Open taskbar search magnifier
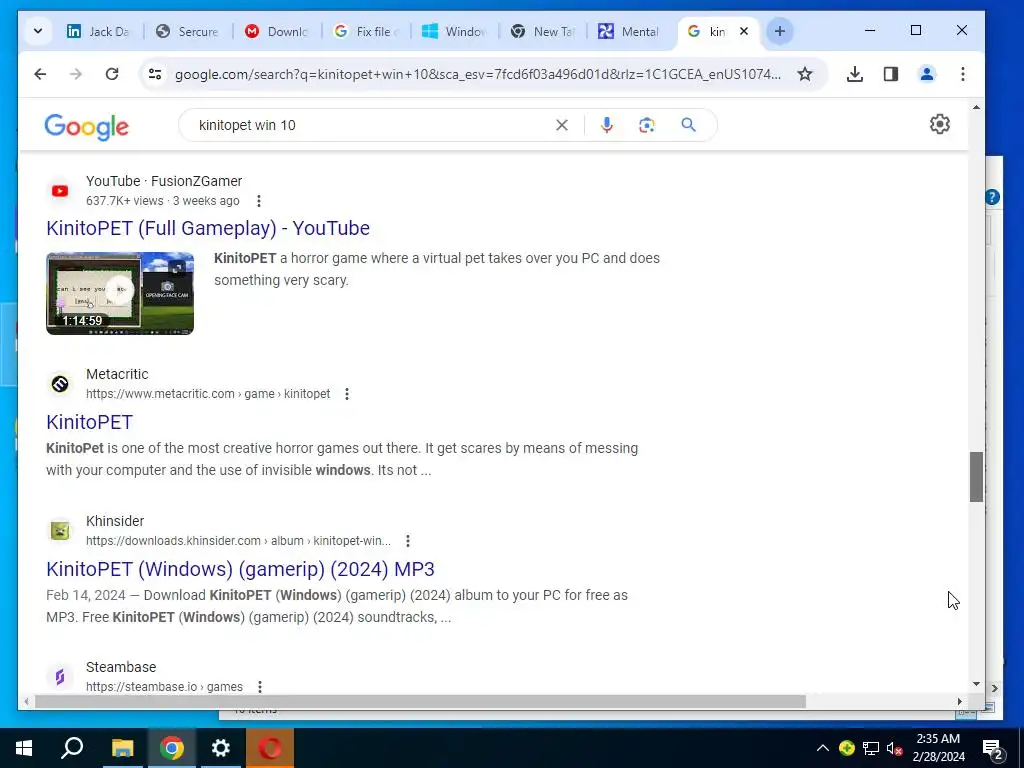This screenshot has height=768, width=1024. [72, 748]
